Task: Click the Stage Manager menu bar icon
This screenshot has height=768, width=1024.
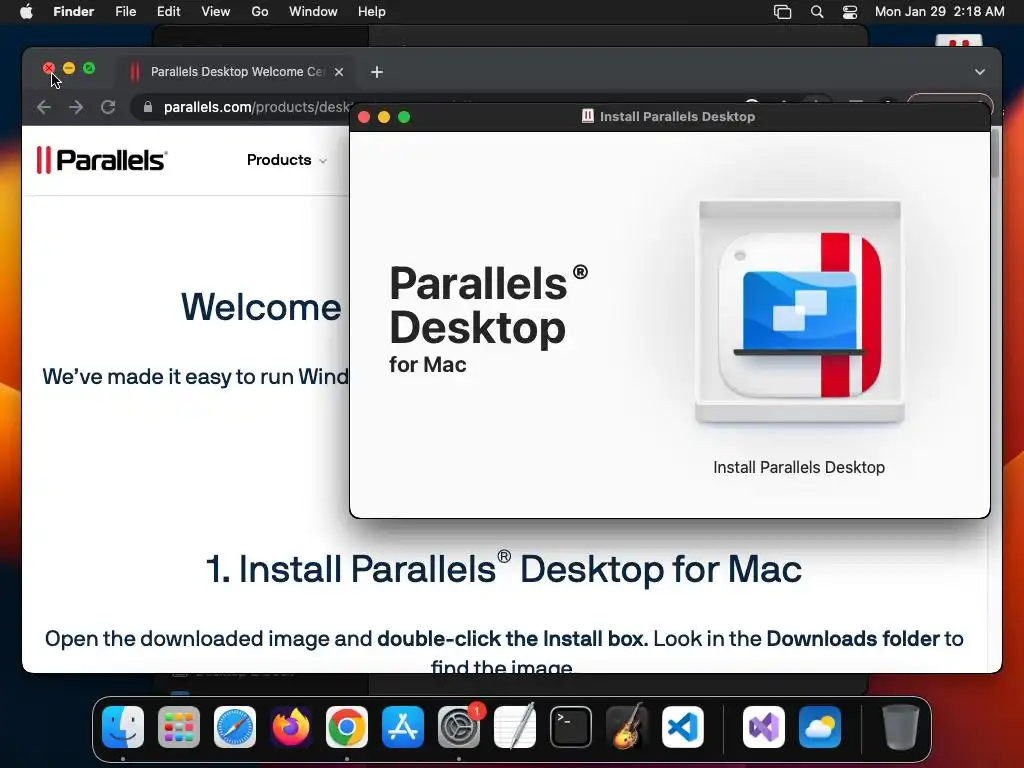Action: [x=782, y=12]
